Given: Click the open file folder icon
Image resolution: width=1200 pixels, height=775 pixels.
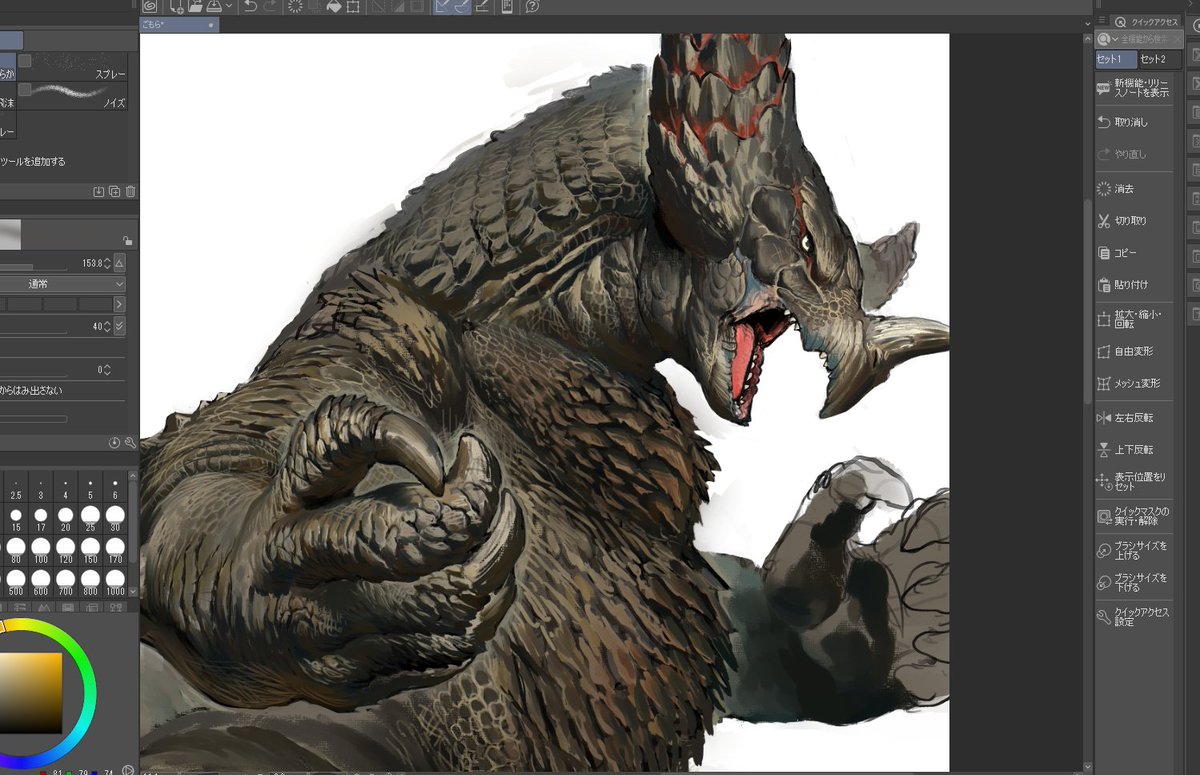Looking at the screenshot, I should [196, 6].
